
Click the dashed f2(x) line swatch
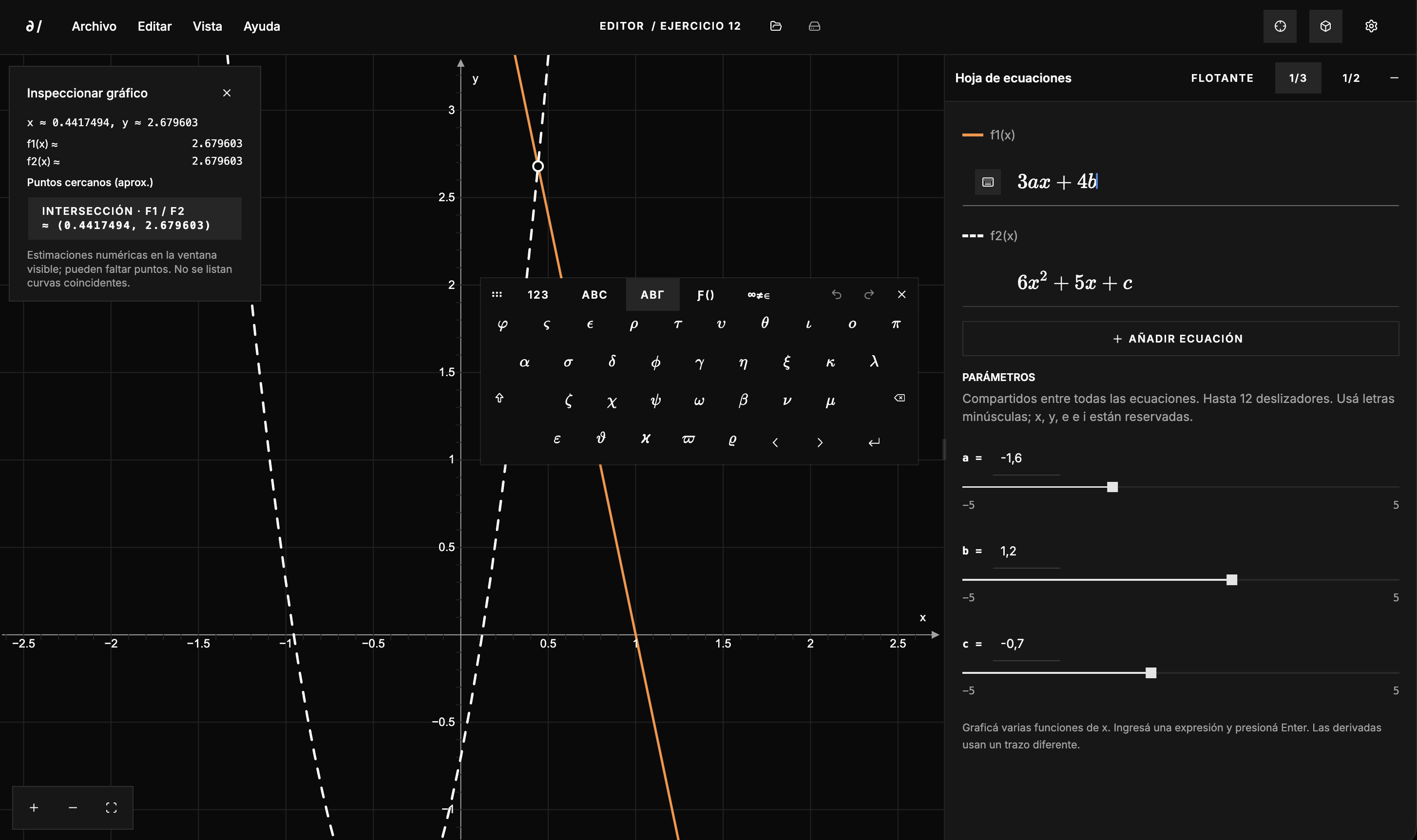click(x=972, y=235)
